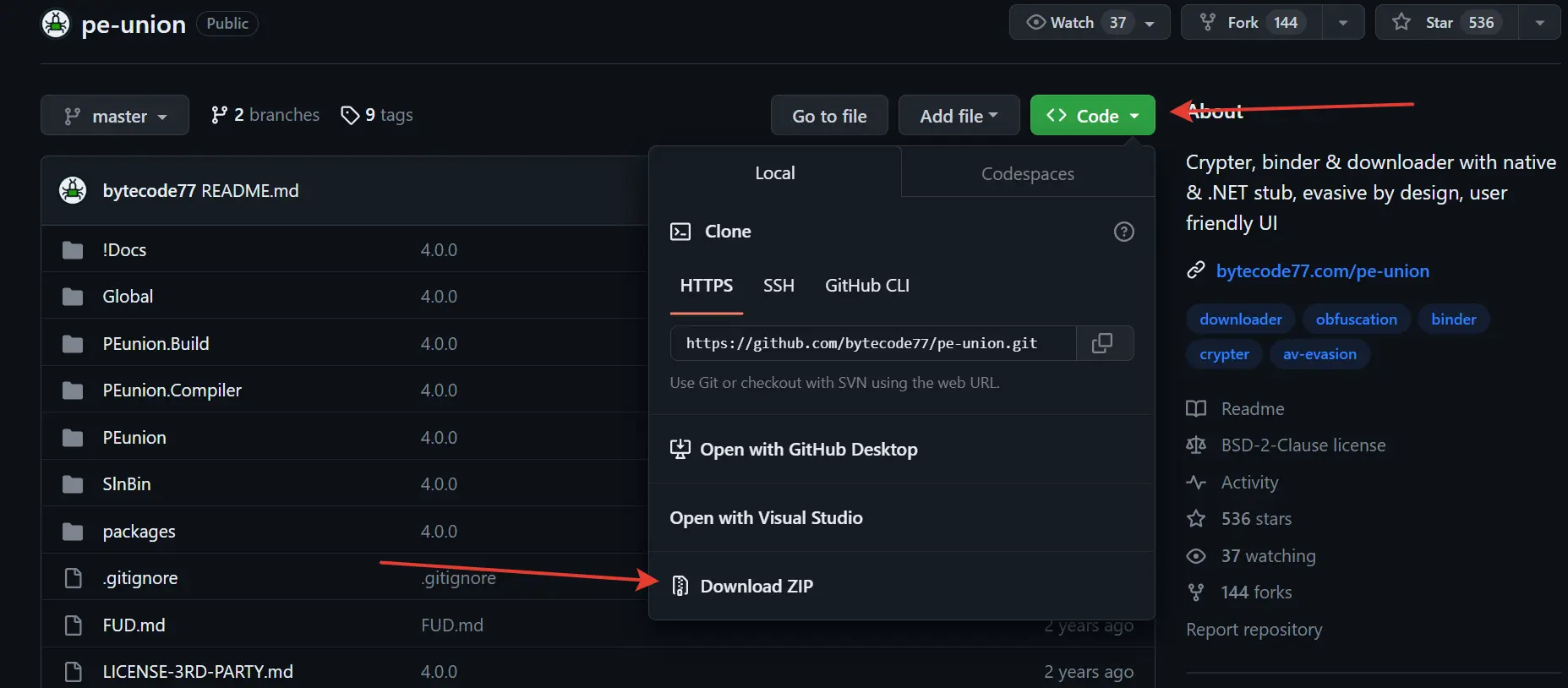1568x688 pixels.
Task: Open the Readme link in About
Action: 1253,409
